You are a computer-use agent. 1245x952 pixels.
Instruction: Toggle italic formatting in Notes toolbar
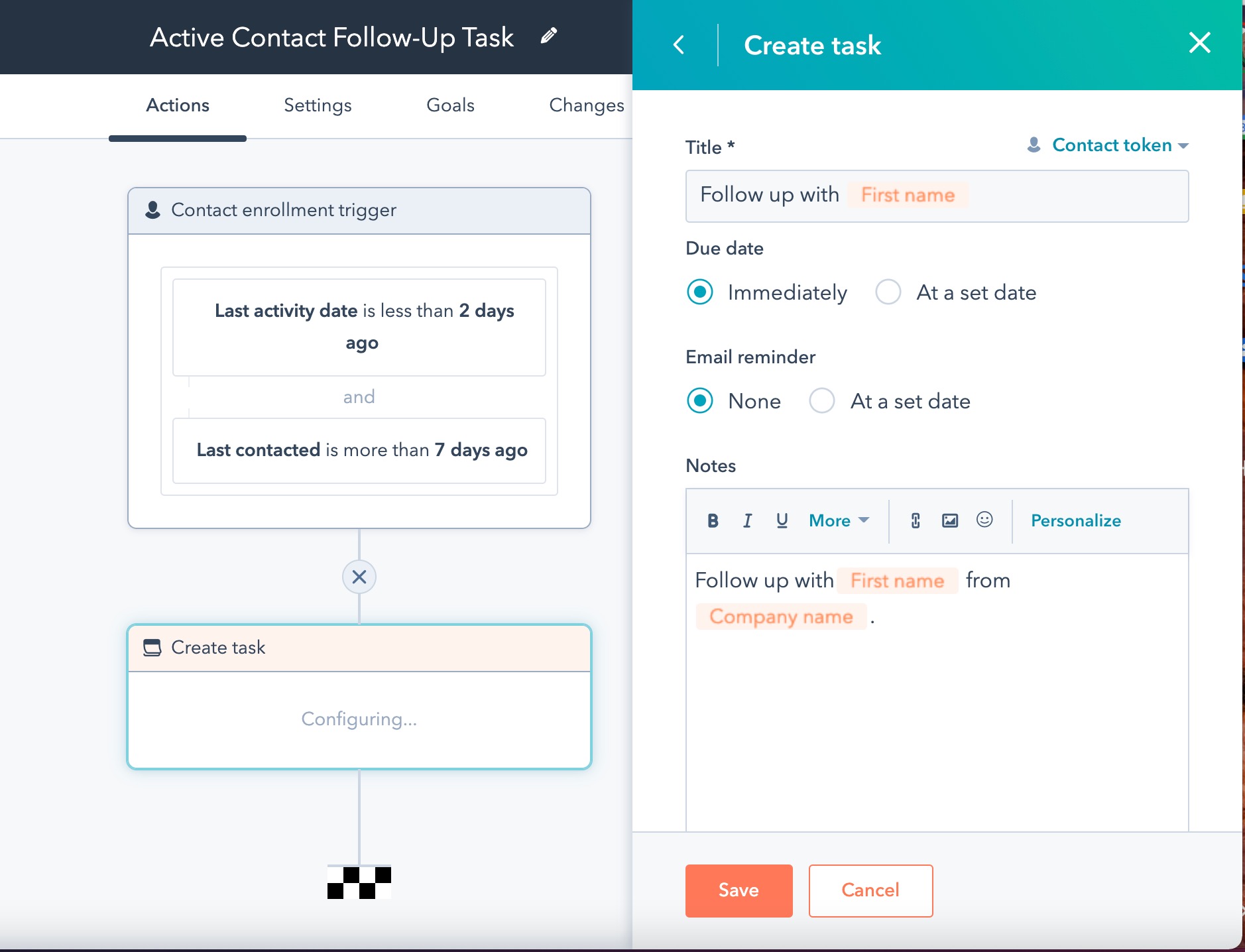[x=747, y=521]
